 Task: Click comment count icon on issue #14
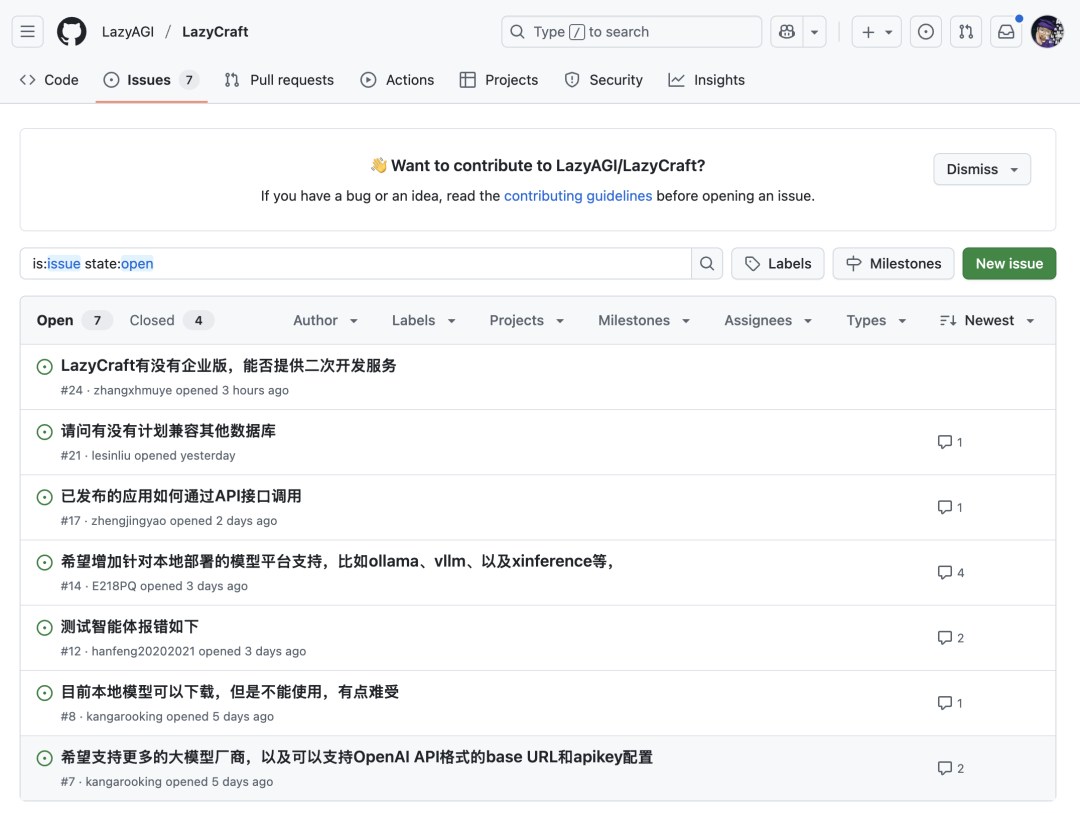click(x=944, y=573)
